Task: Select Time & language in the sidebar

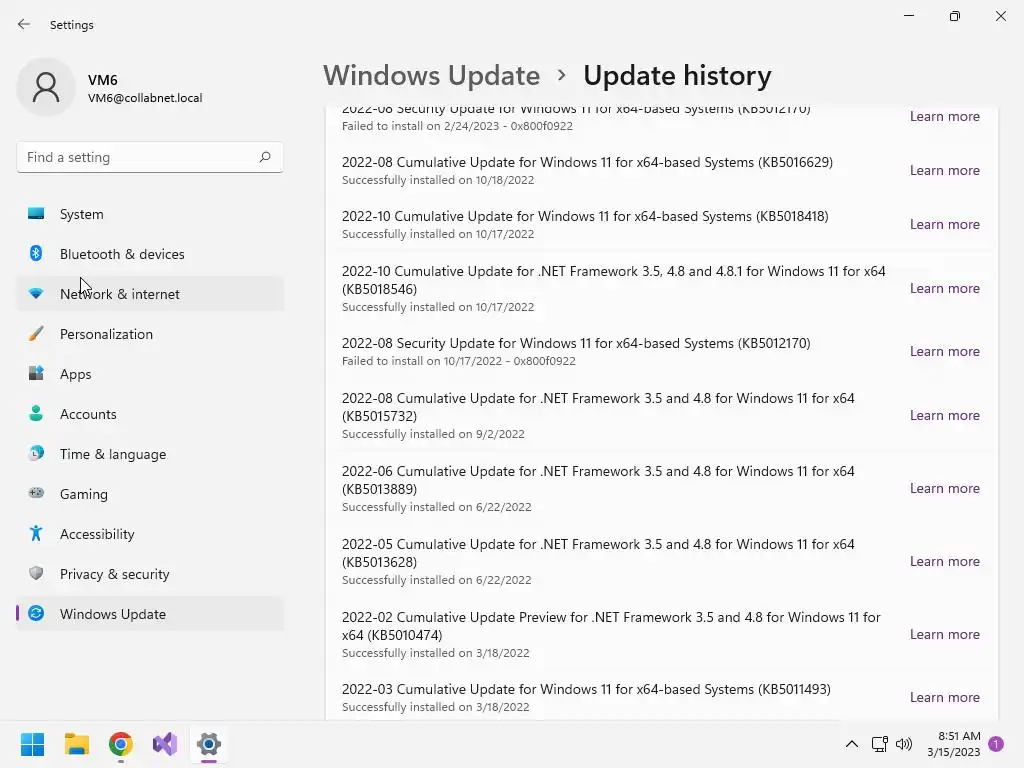Action: (113, 454)
